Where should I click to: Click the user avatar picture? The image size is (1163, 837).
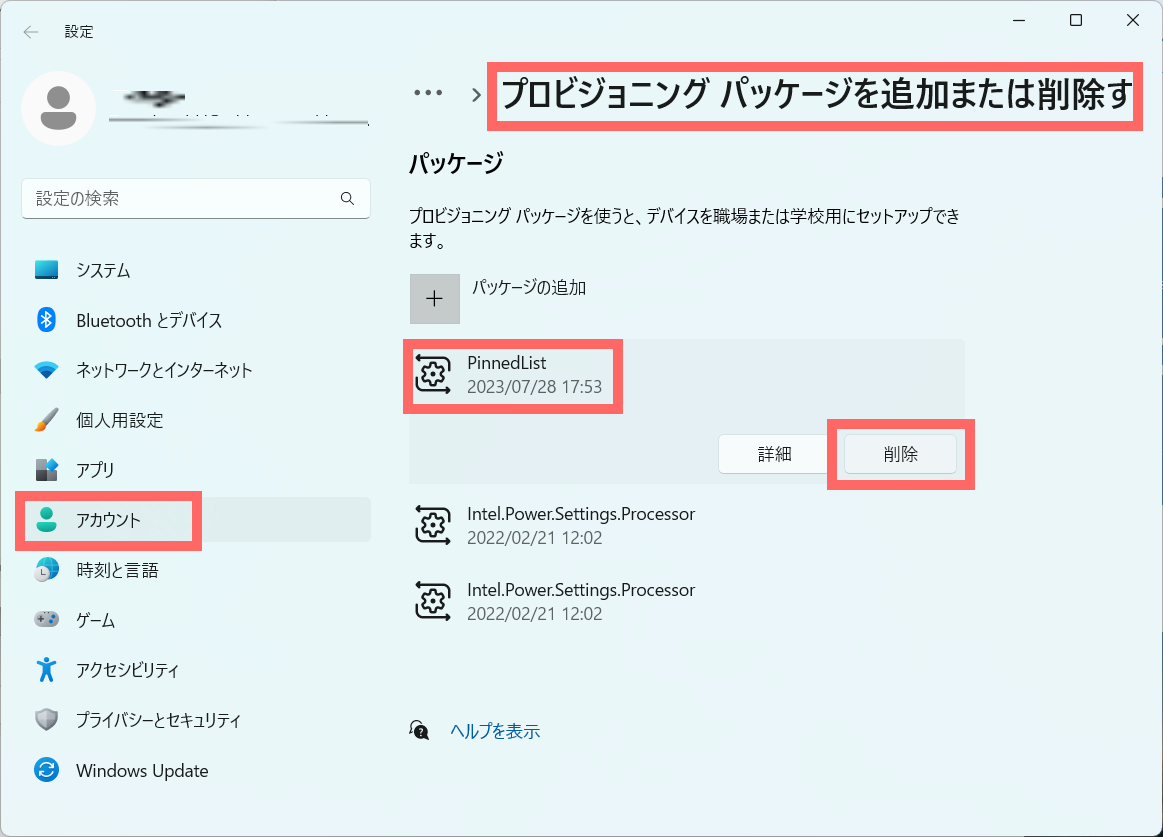click(x=58, y=106)
